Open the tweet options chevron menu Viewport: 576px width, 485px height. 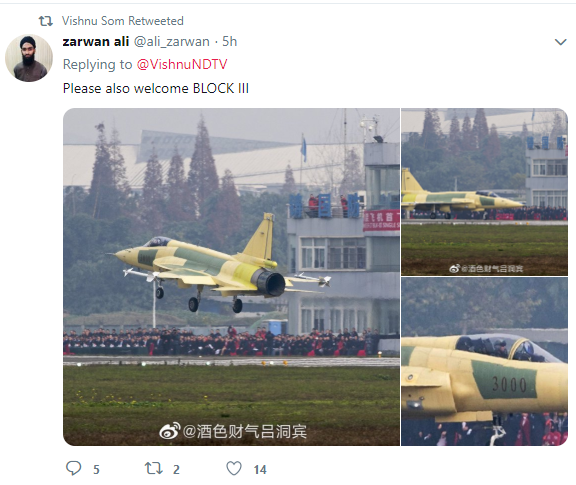(560, 42)
